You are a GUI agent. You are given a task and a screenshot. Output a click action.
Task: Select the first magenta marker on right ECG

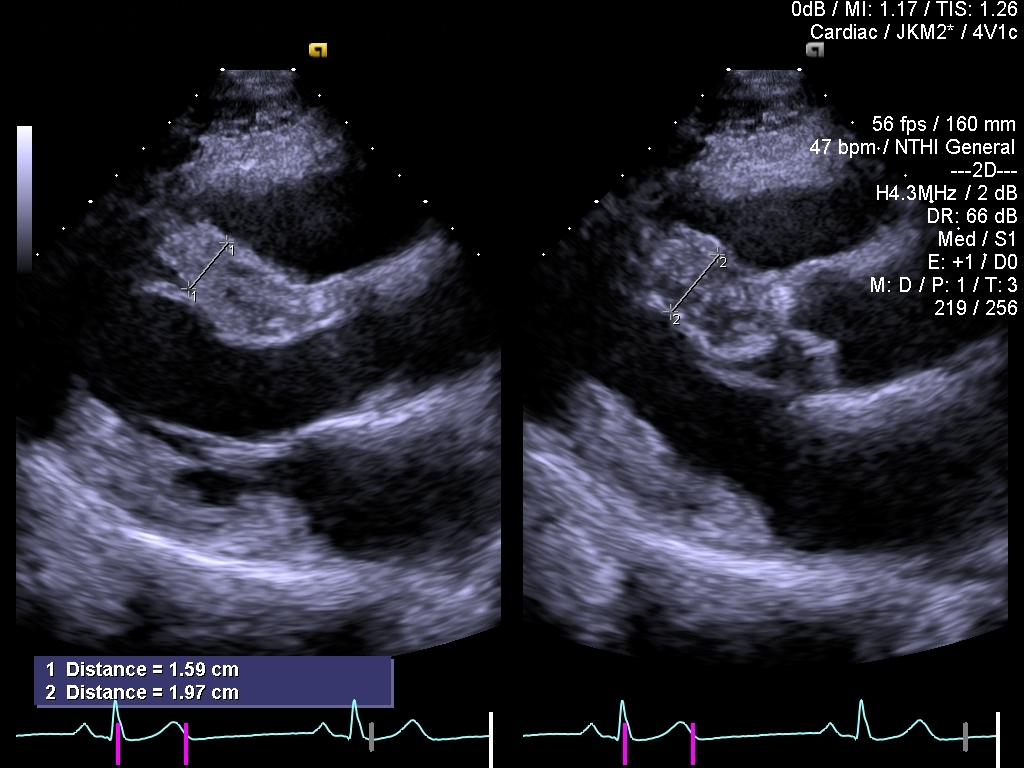click(x=625, y=744)
